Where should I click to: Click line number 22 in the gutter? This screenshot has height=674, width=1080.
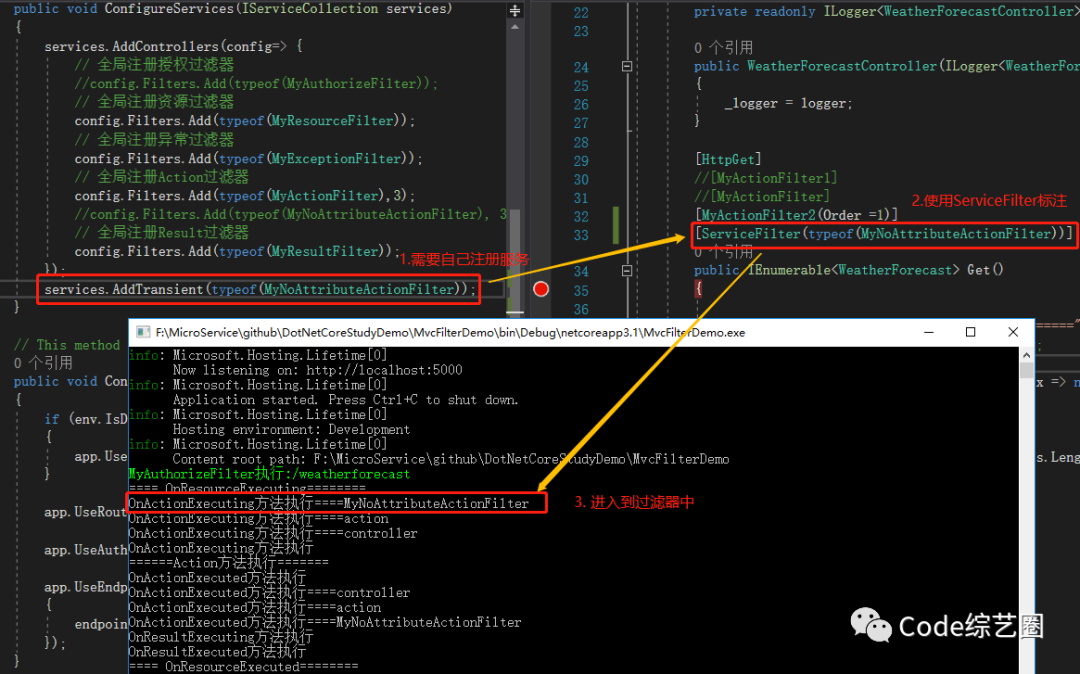581,12
